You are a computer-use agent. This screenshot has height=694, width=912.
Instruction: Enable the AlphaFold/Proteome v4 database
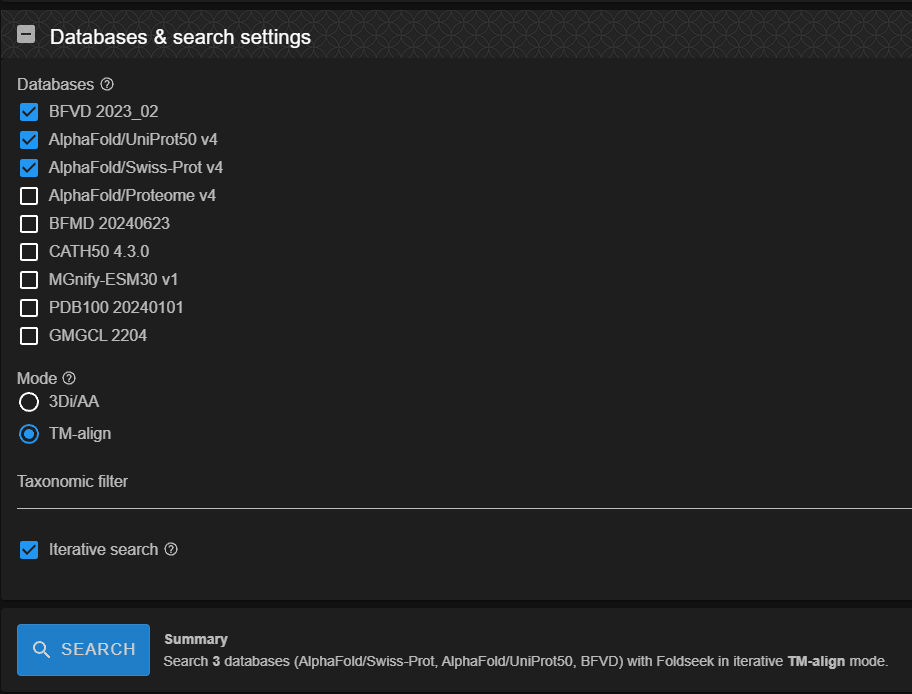(29, 196)
